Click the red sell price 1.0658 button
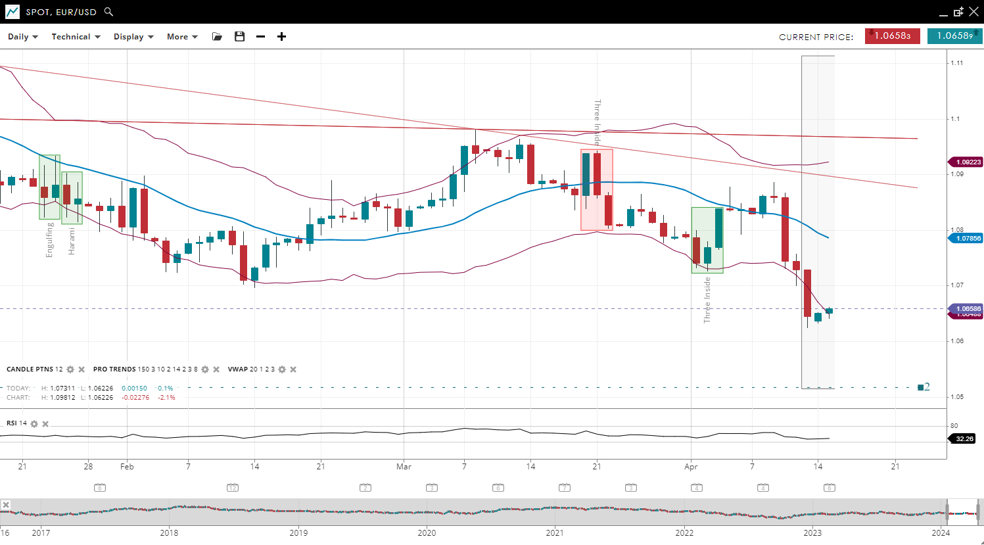Image resolution: width=984 pixels, height=545 pixels. point(892,36)
